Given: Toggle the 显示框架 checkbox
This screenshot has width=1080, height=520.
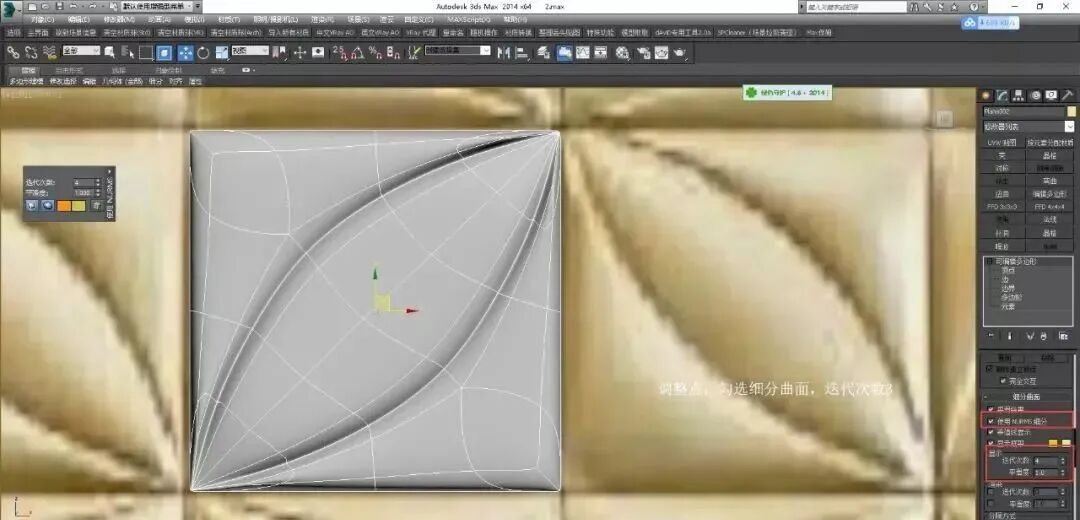Looking at the screenshot, I should (x=990, y=444).
